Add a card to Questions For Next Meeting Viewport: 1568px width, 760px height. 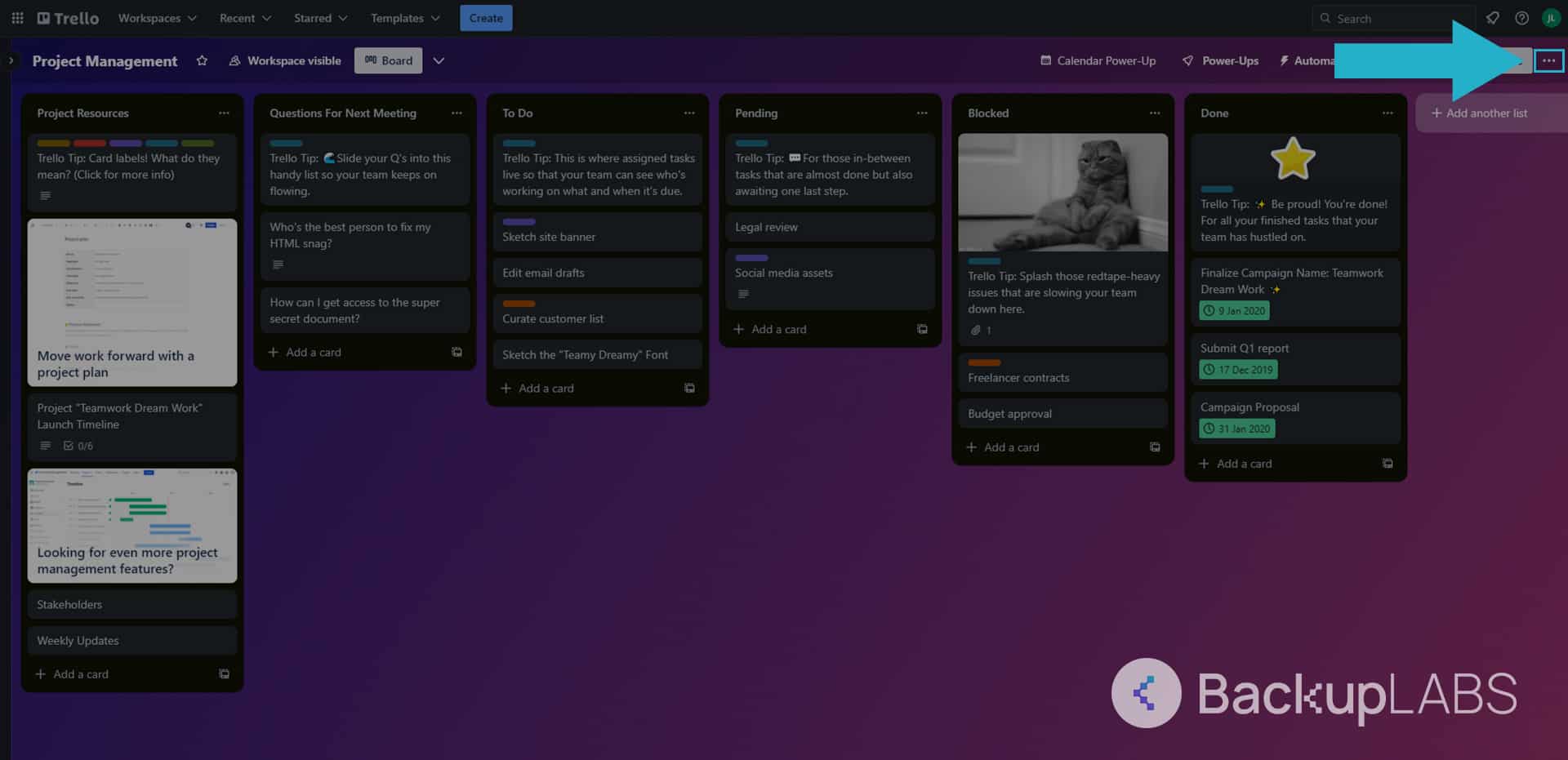click(x=305, y=353)
